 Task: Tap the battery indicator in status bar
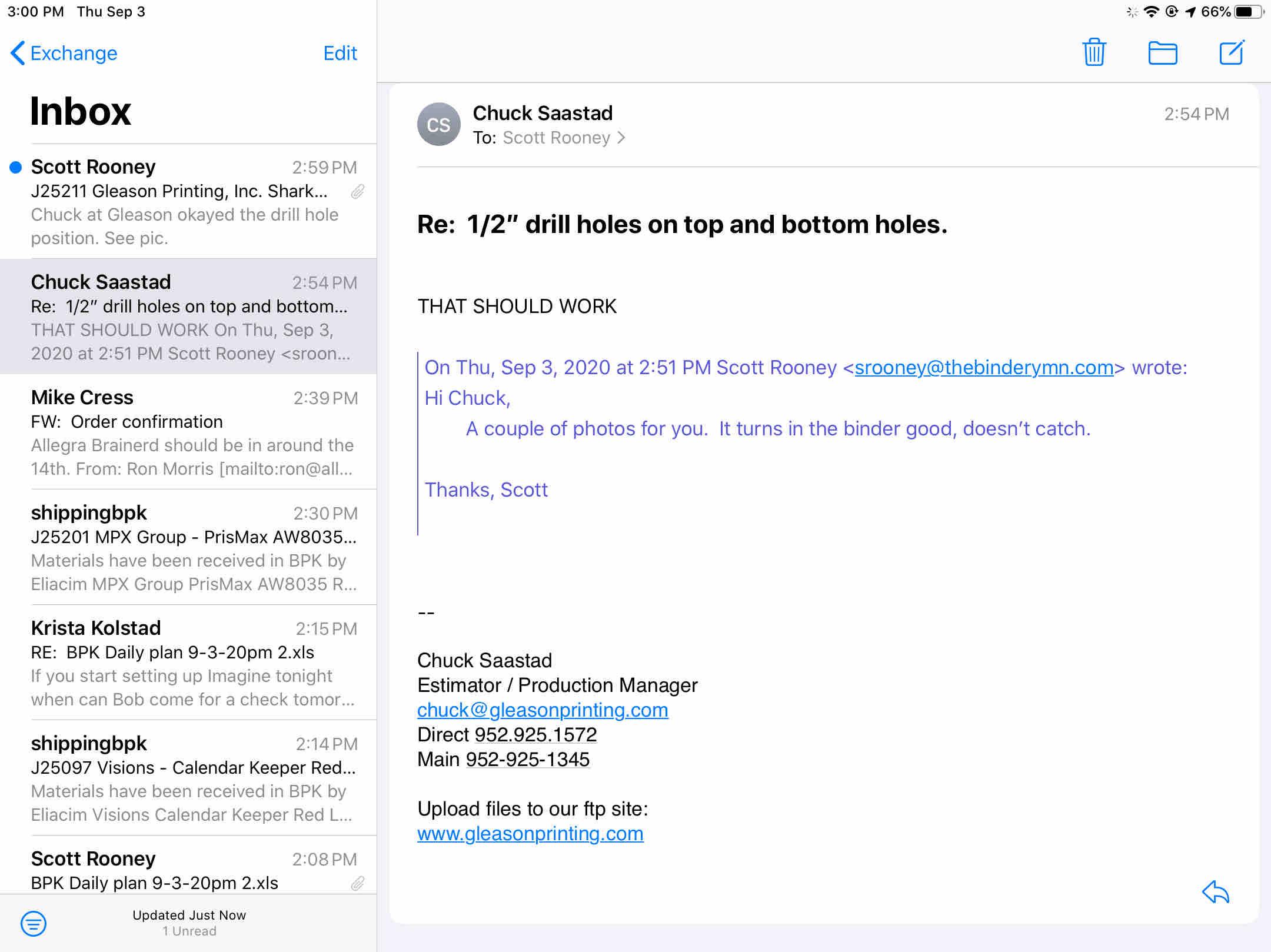coord(1249,12)
